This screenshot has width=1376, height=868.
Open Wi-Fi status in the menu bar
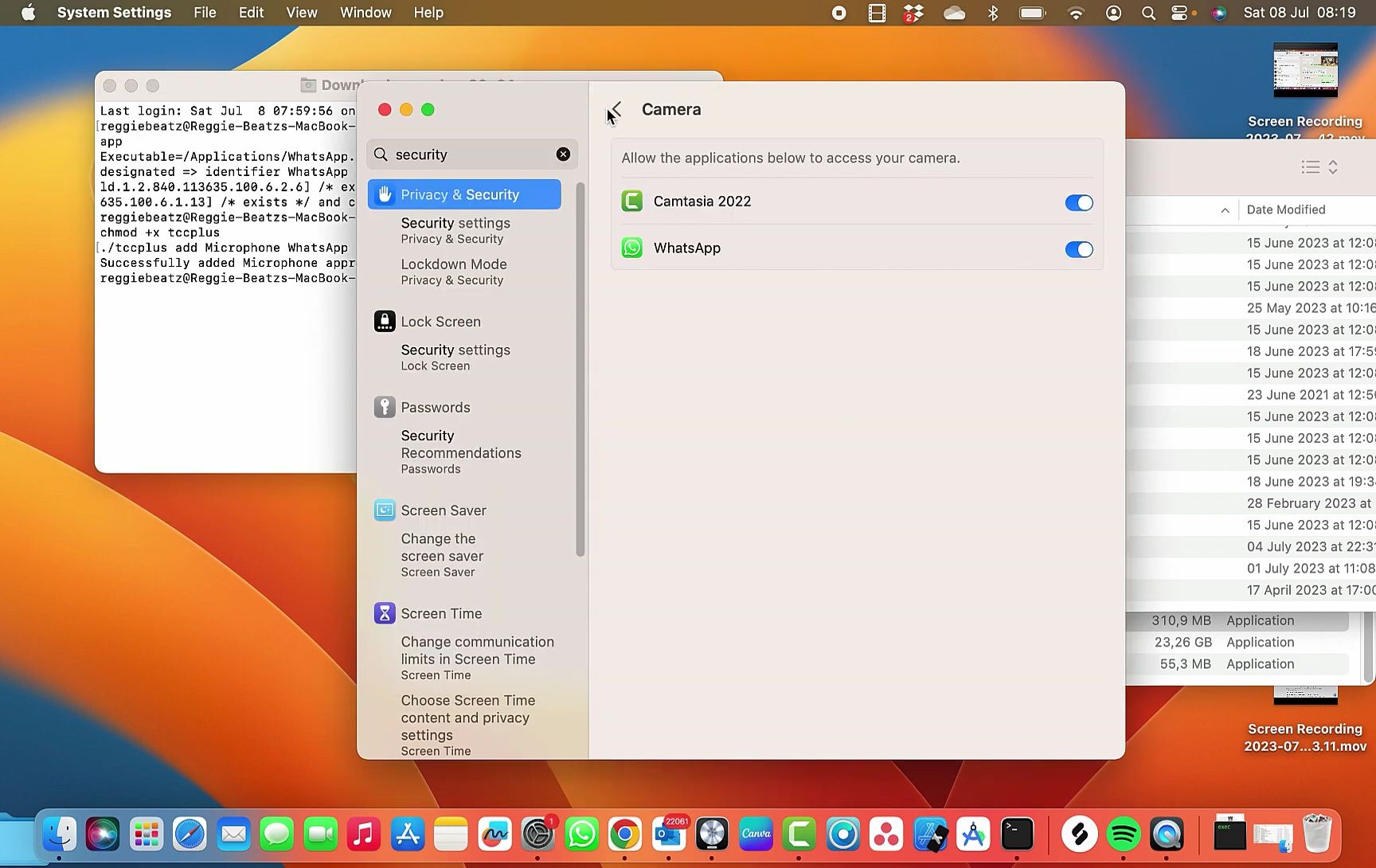(x=1076, y=13)
